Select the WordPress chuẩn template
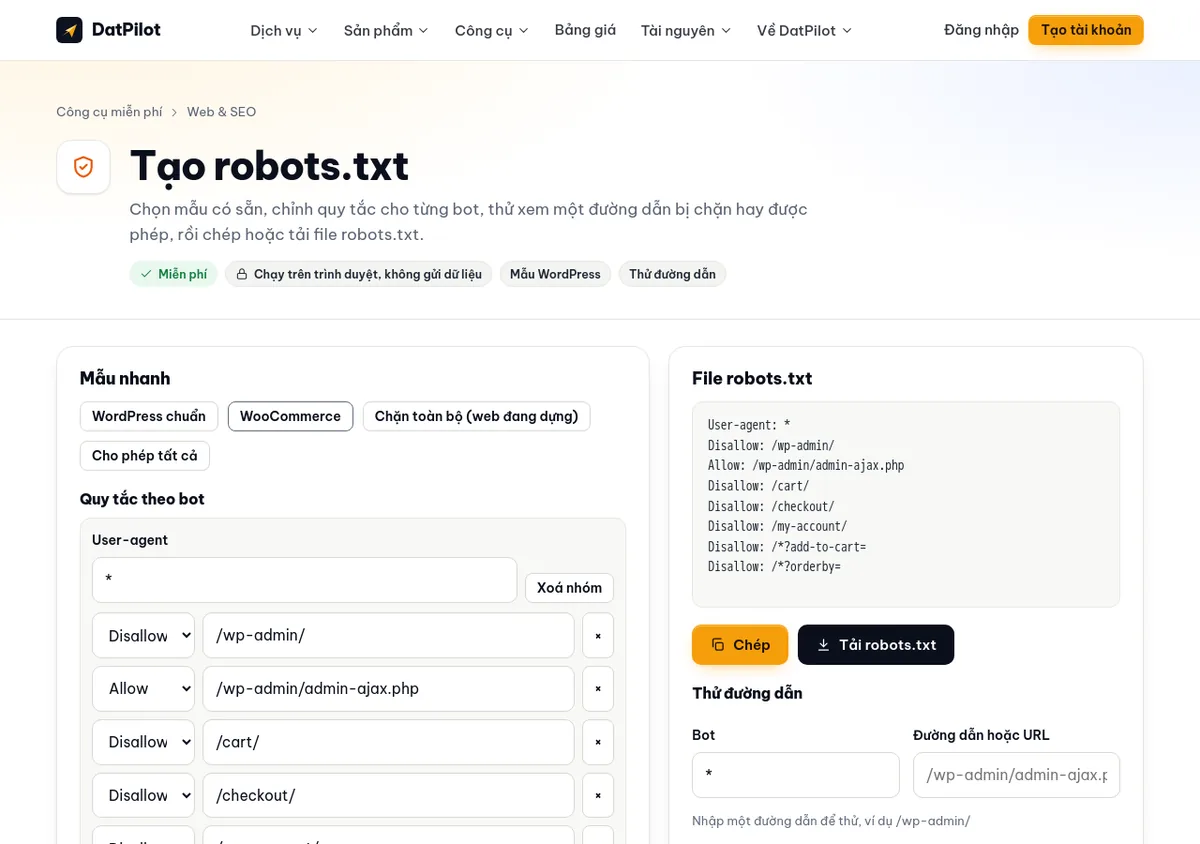The height and width of the screenshot is (844, 1200). pyautogui.click(x=149, y=416)
